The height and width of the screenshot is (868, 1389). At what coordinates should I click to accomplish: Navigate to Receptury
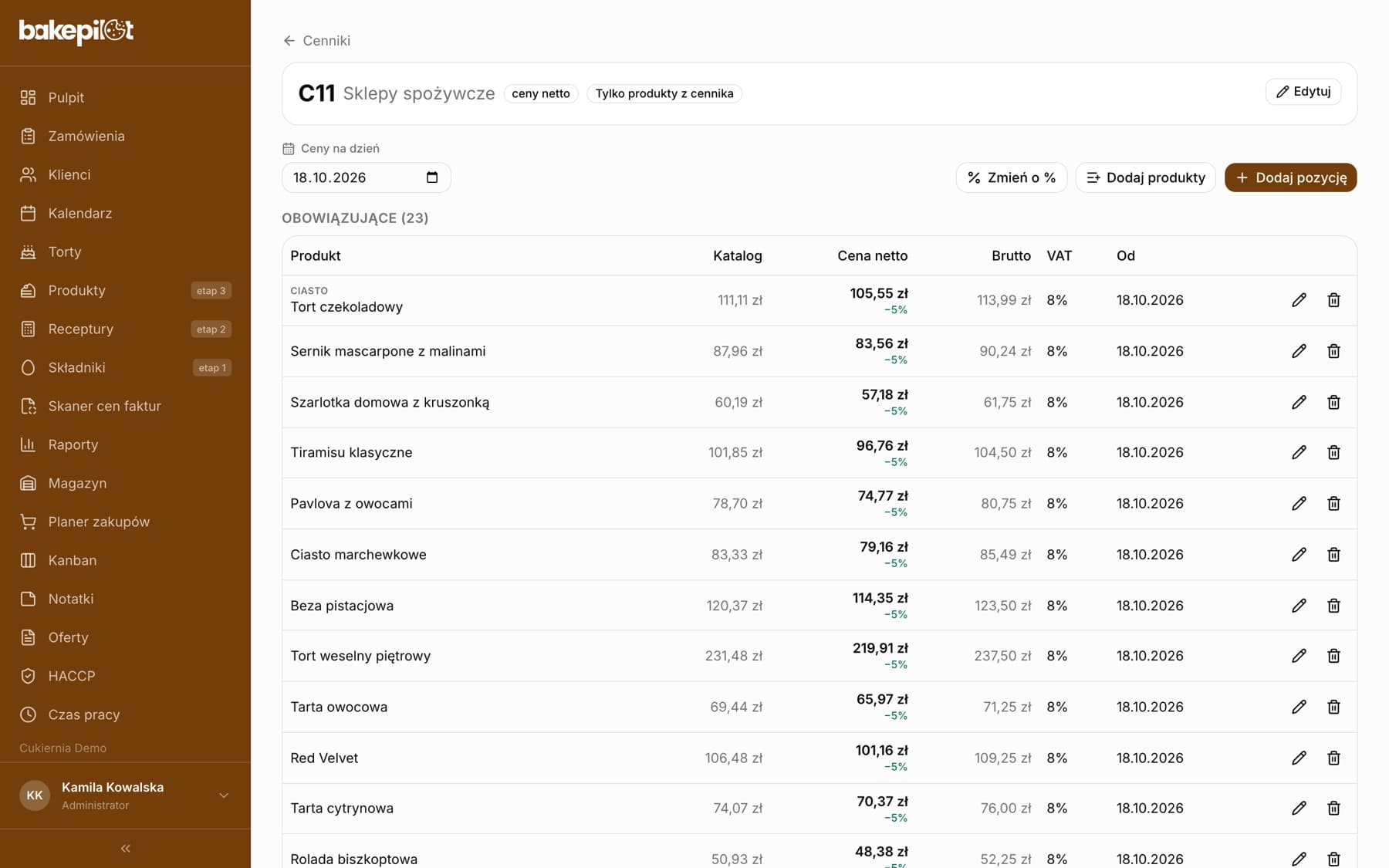pyautogui.click(x=125, y=329)
